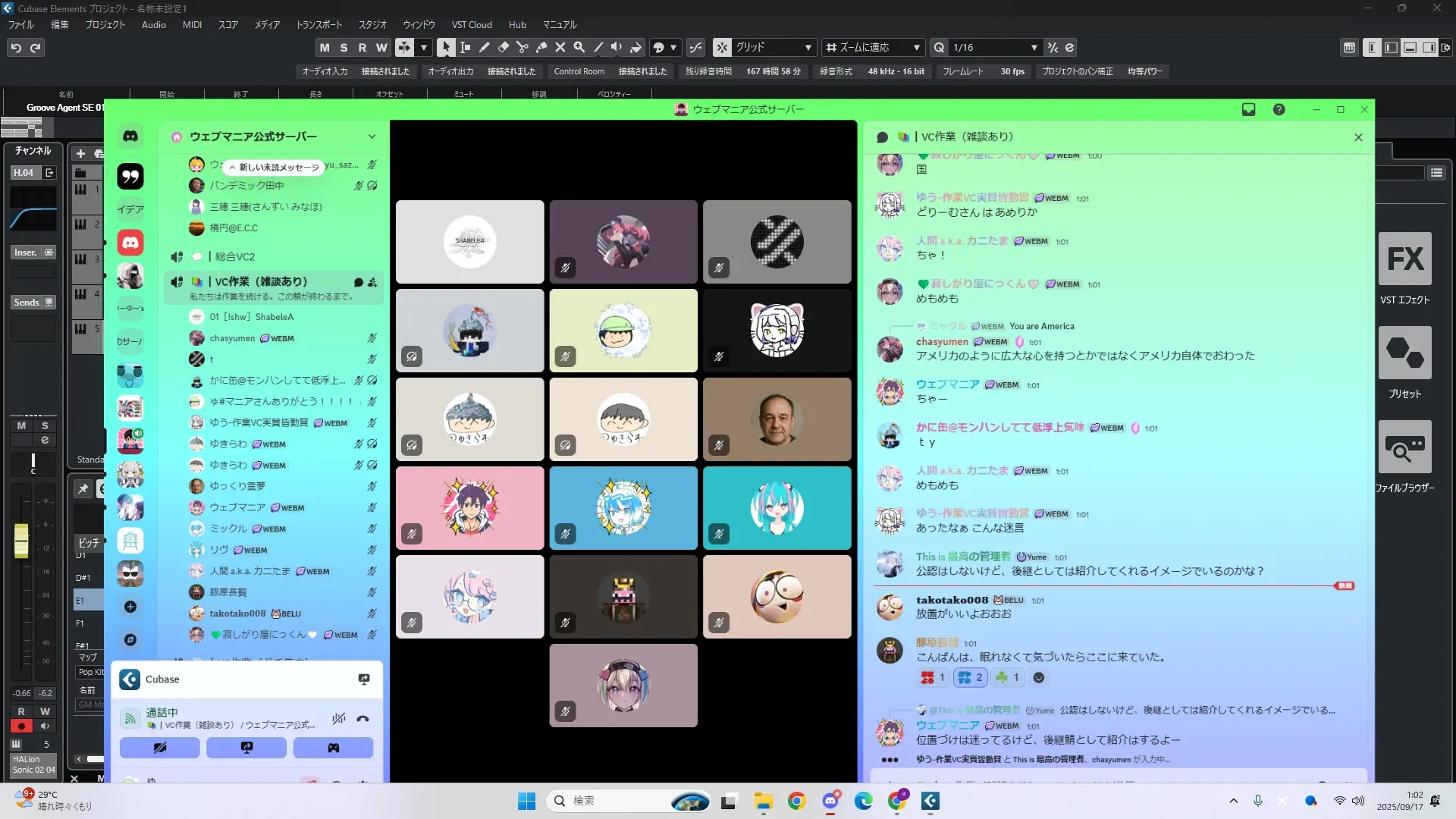The height and width of the screenshot is (819, 1456).
Task: Open the MIDI menu
Action: (192, 25)
